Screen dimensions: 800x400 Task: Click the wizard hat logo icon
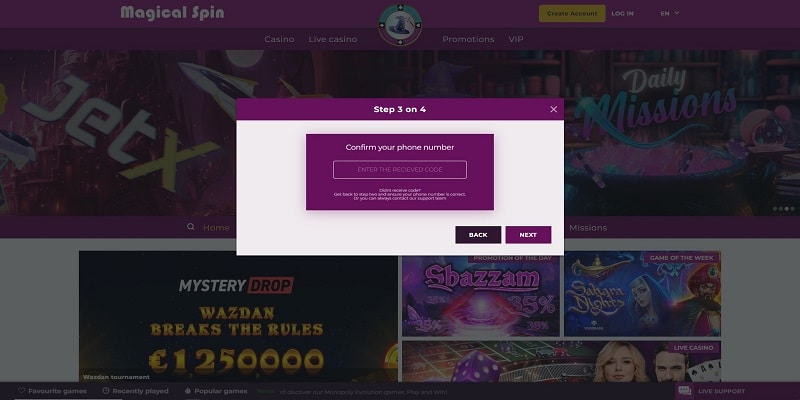400,24
